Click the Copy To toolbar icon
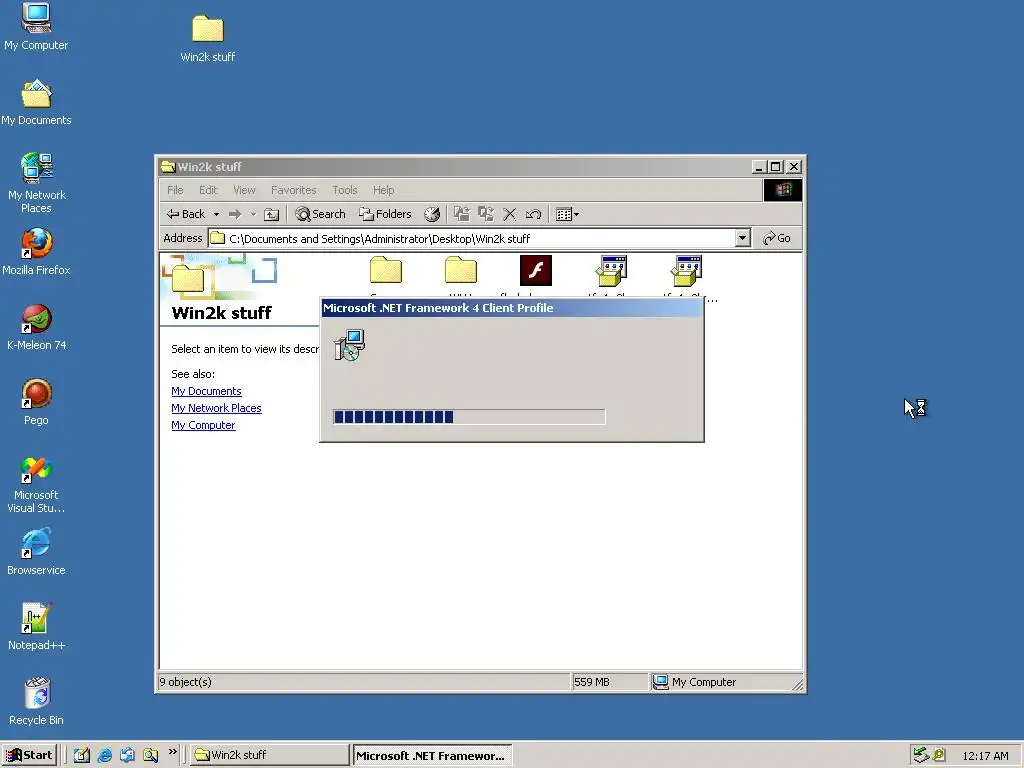Image resolution: width=1024 pixels, height=768 pixels. click(x=486, y=214)
